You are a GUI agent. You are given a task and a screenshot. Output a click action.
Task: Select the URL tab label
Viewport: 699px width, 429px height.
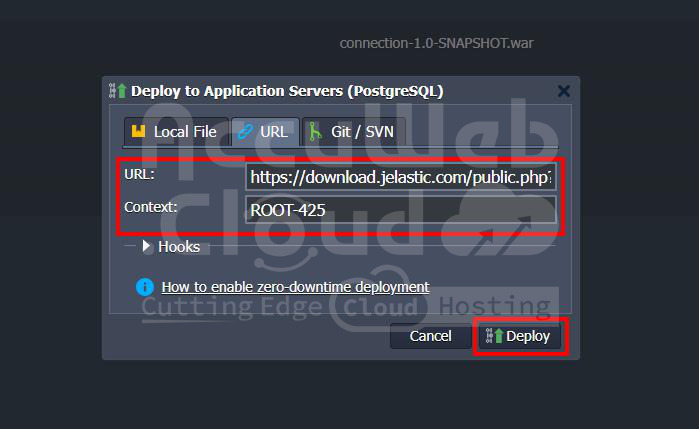[x=273, y=132]
